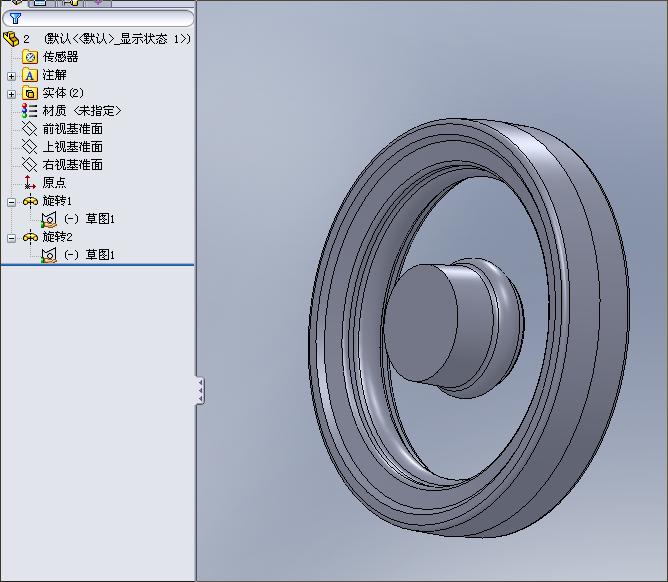This screenshot has height=582, width=668.
Task: Click the panel collapse handle with arrows
Action: (x=200, y=390)
